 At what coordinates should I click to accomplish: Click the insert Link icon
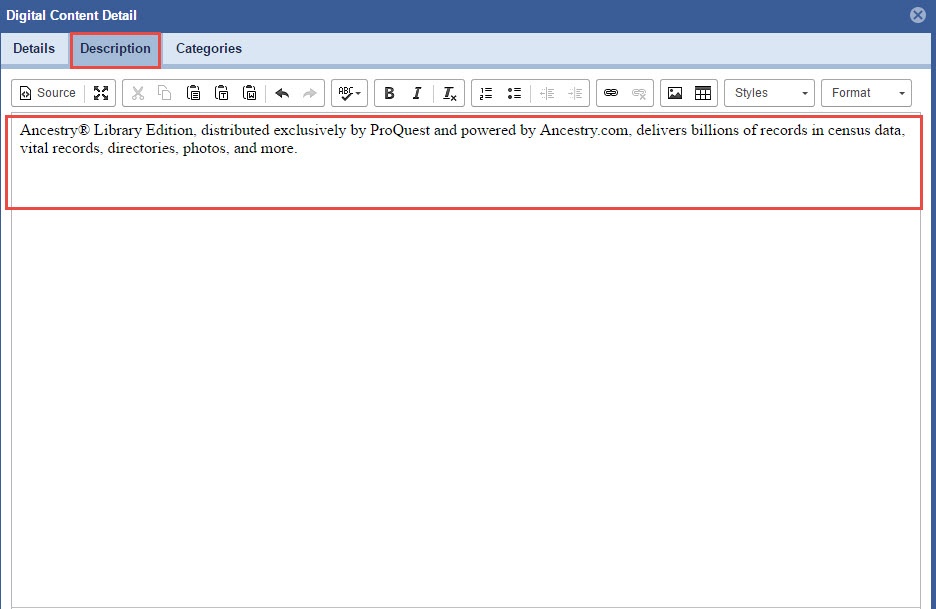(x=611, y=93)
